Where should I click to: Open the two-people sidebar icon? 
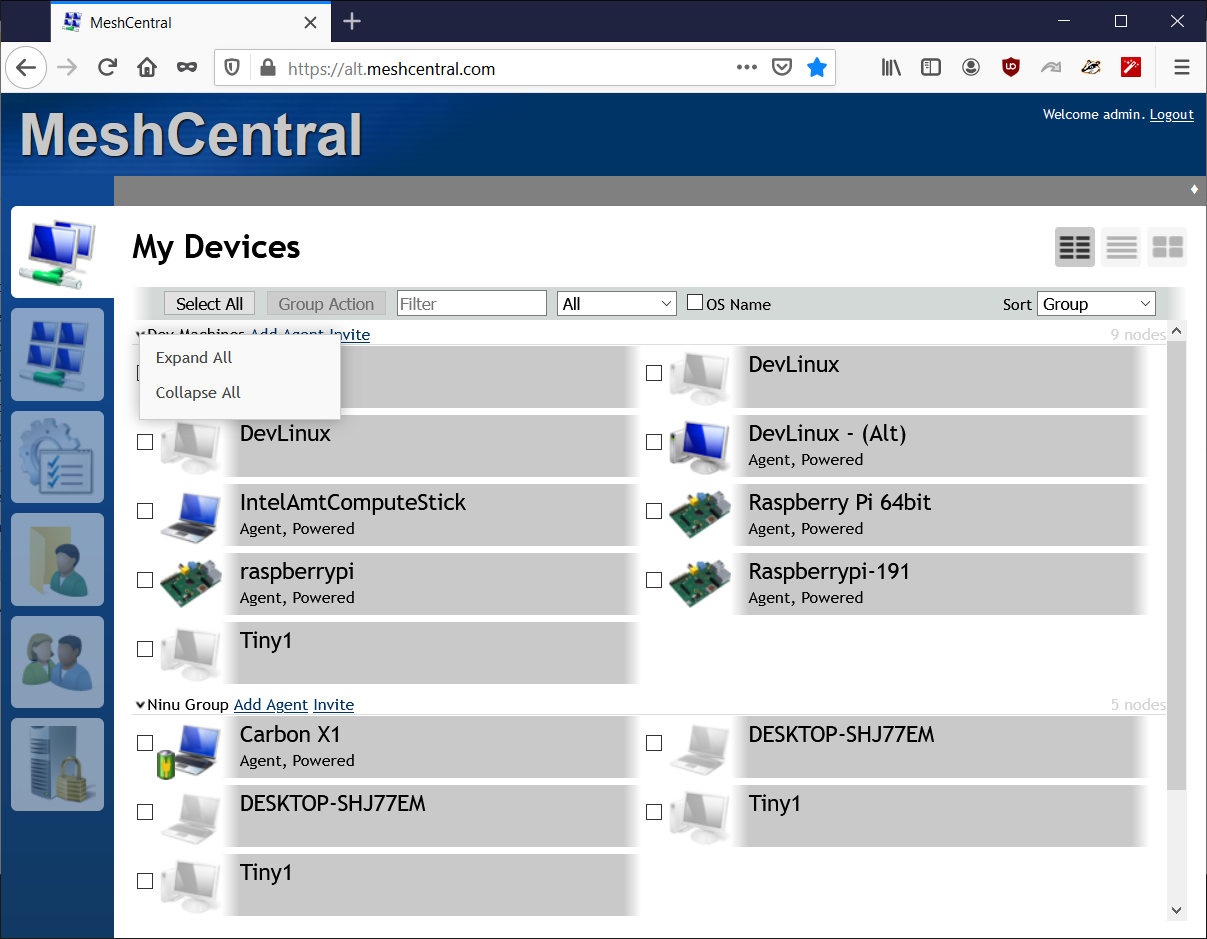point(58,662)
